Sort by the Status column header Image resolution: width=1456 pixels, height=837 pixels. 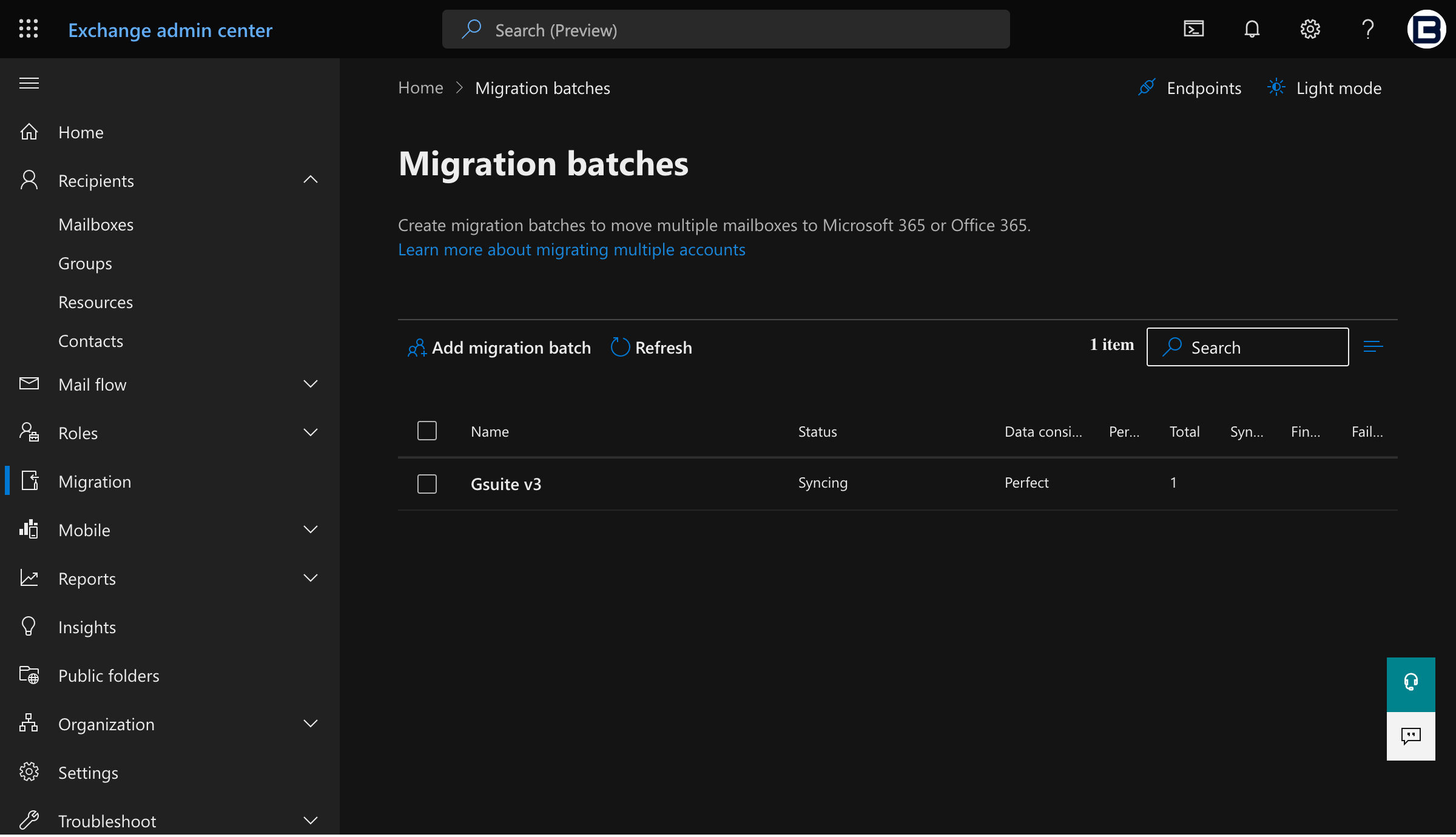pyautogui.click(x=817, y=431)
